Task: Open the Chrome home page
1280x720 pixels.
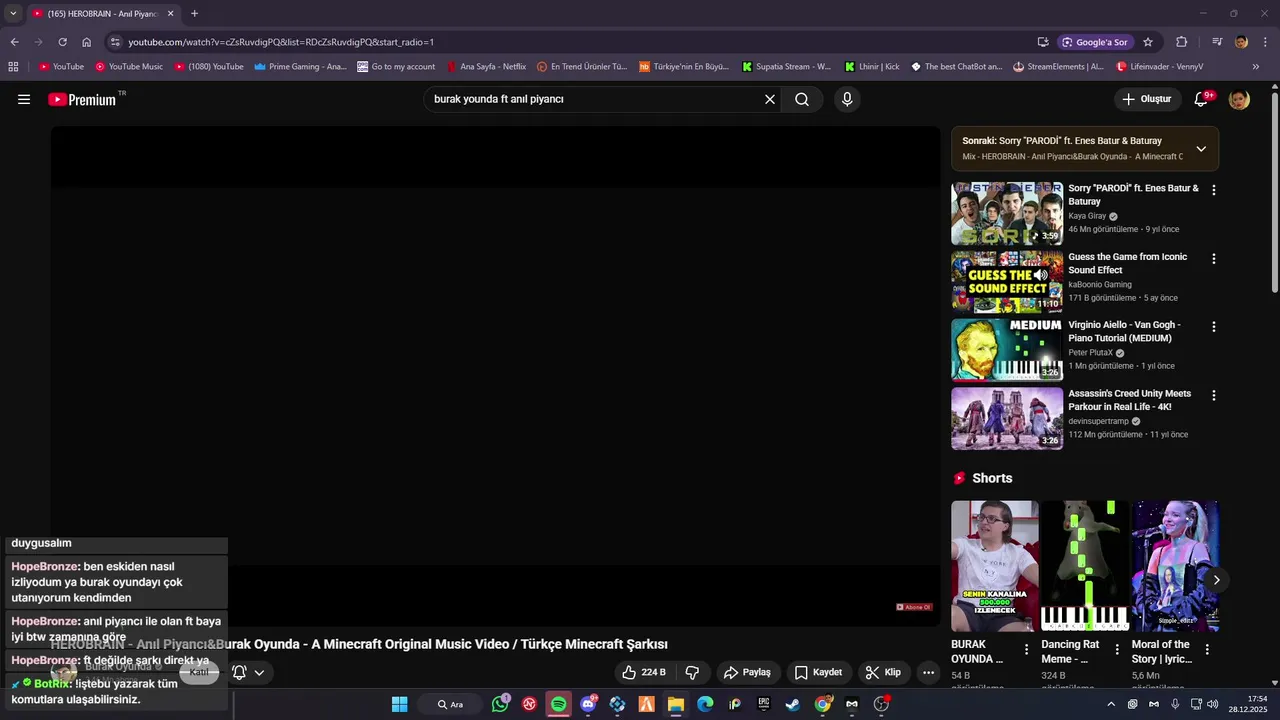Action: coord(87,42)
